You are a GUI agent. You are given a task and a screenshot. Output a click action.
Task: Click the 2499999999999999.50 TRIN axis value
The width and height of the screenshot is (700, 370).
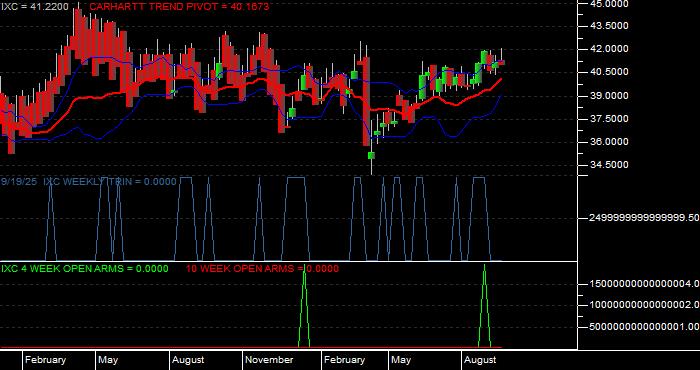click(644, 218)
